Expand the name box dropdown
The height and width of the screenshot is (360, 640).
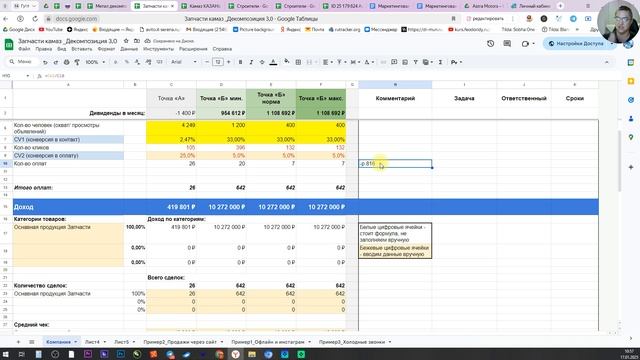28,76
